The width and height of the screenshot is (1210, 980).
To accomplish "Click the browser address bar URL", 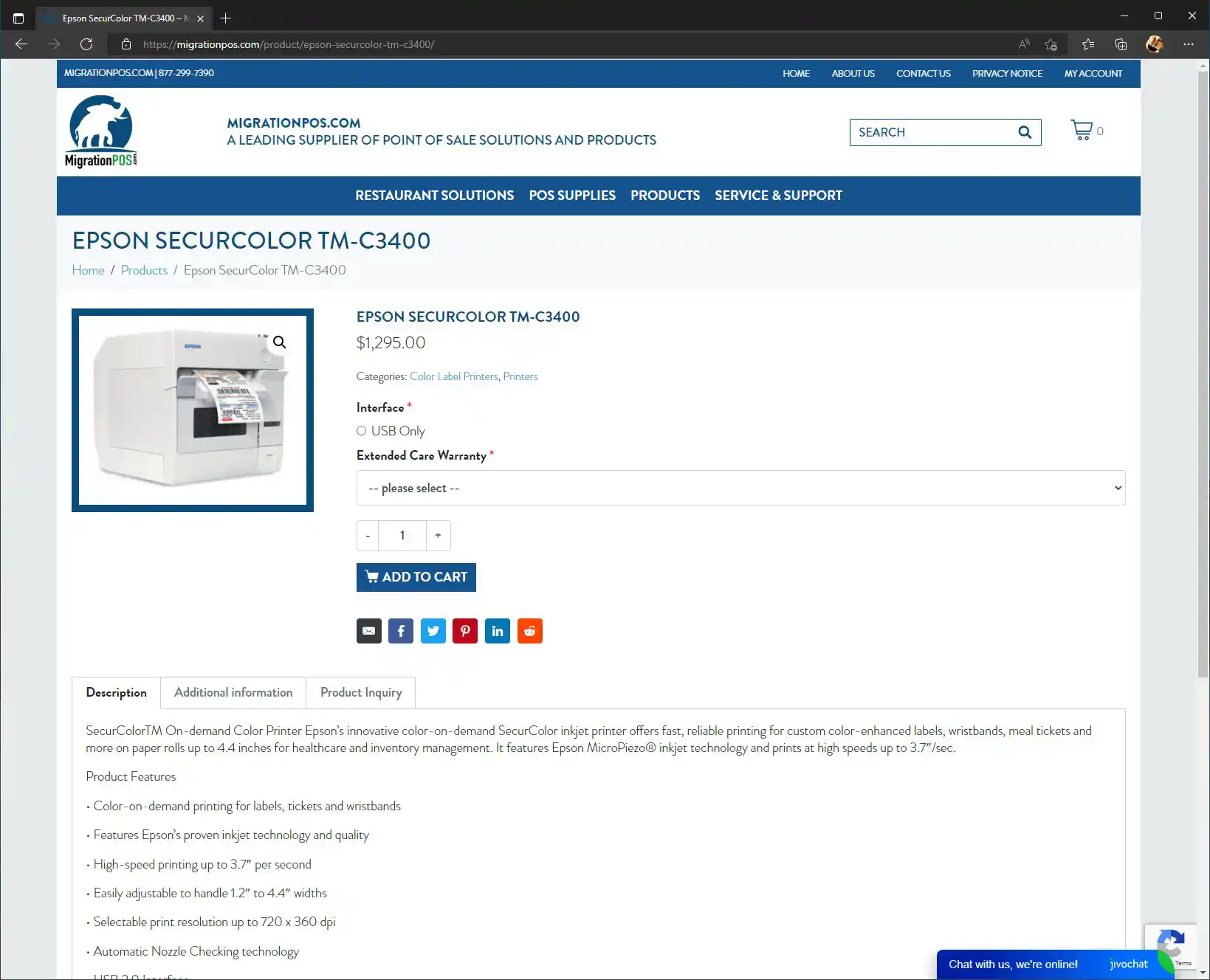I will [289, 44].
